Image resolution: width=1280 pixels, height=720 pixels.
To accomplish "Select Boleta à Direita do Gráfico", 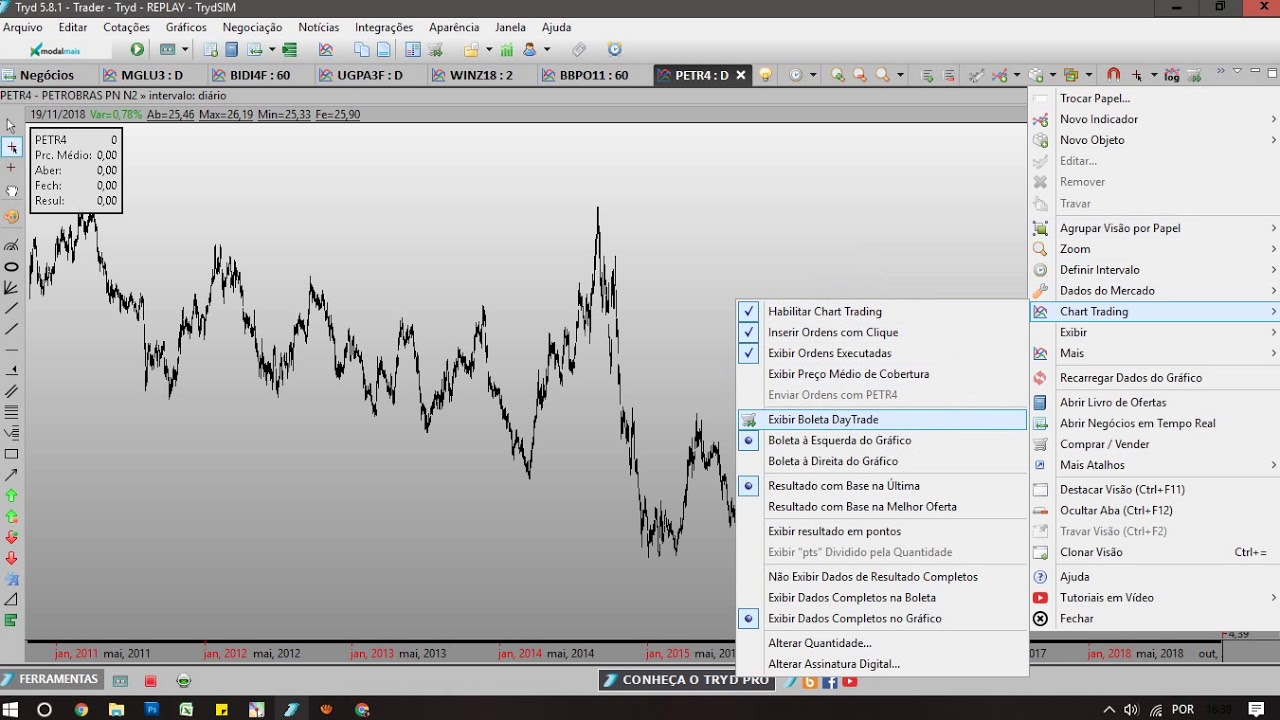I will 881,462.
